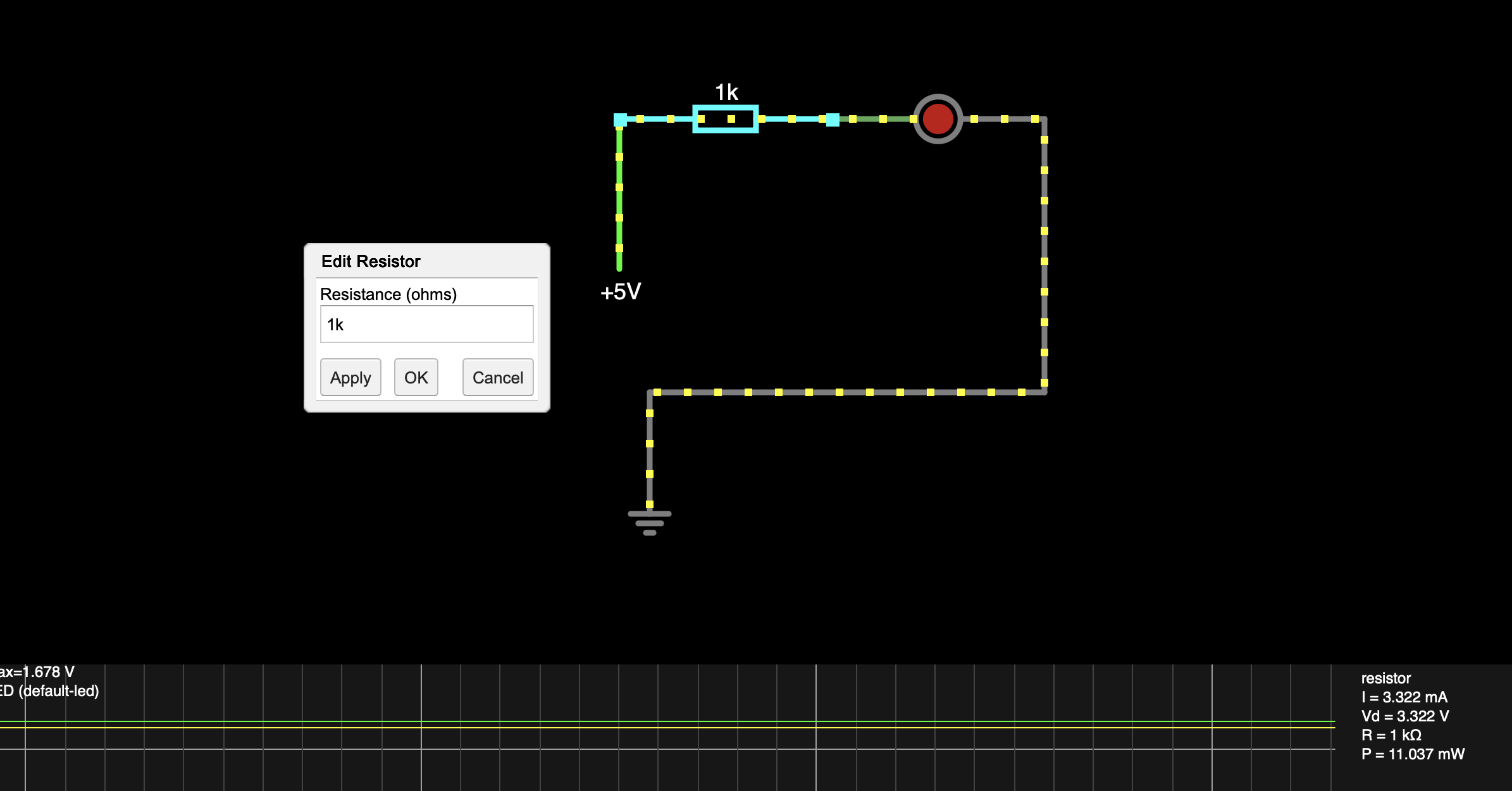Select the 1k resistor in the circuit
This screenshot has height=791, width=1512.
[x=725, y=118]
